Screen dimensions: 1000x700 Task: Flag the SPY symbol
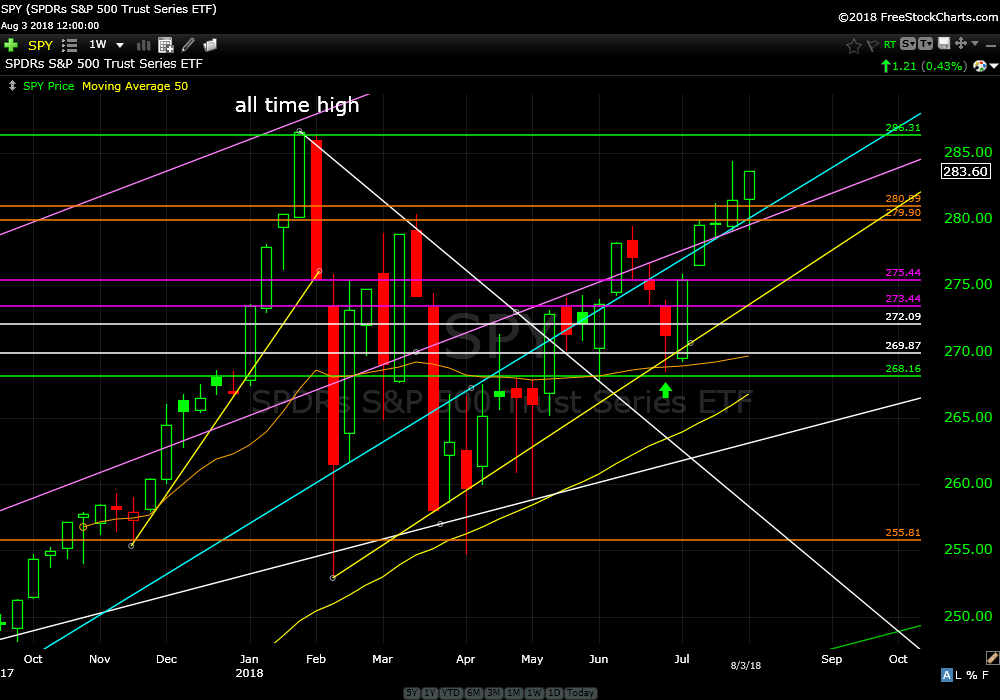tap(871, 45)
